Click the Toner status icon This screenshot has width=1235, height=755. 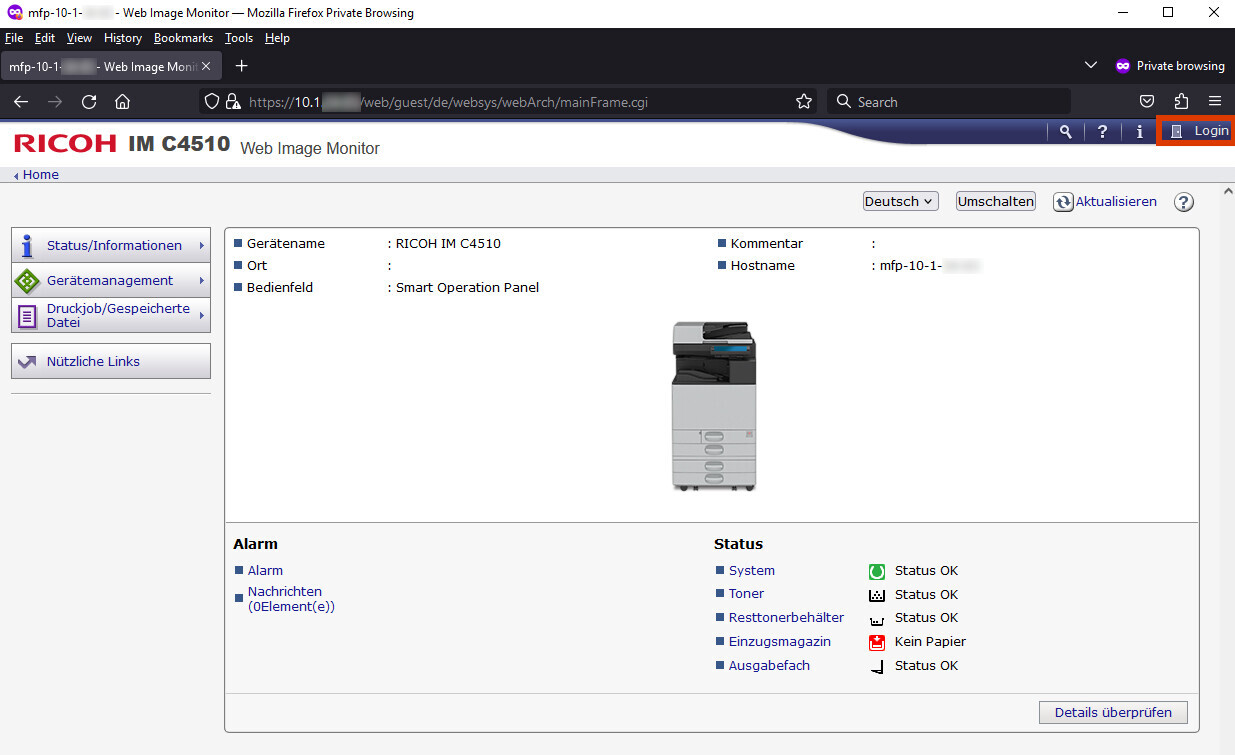pos(877,595)
